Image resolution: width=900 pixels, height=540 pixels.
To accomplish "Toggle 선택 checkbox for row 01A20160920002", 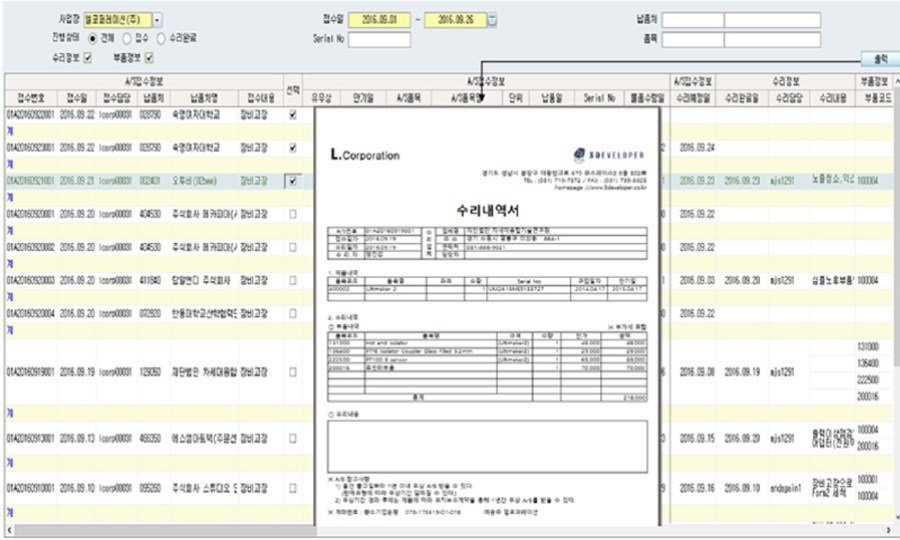I will (293, 247).
